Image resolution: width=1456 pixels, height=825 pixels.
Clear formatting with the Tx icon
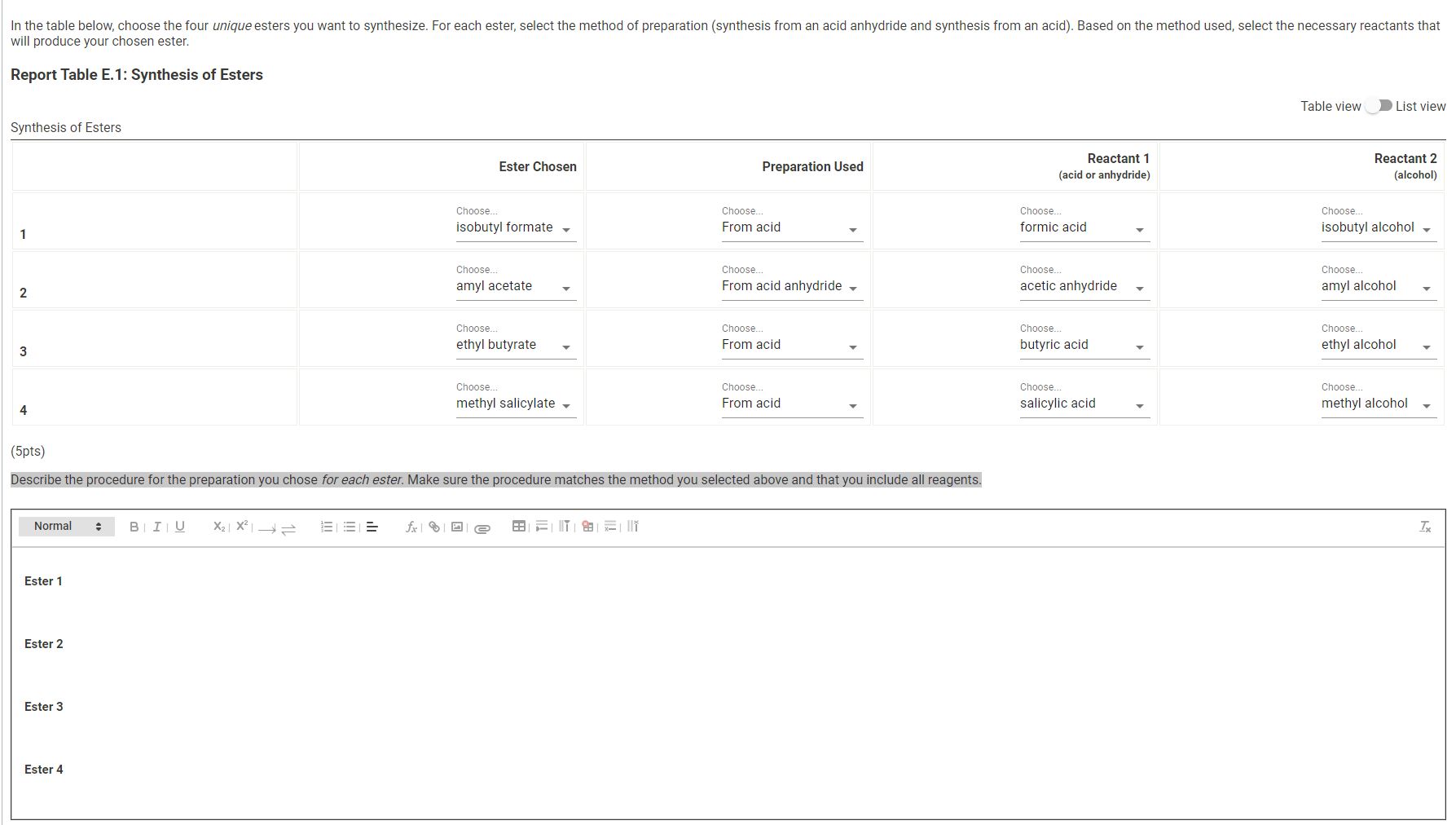[x=1425, y=526]
